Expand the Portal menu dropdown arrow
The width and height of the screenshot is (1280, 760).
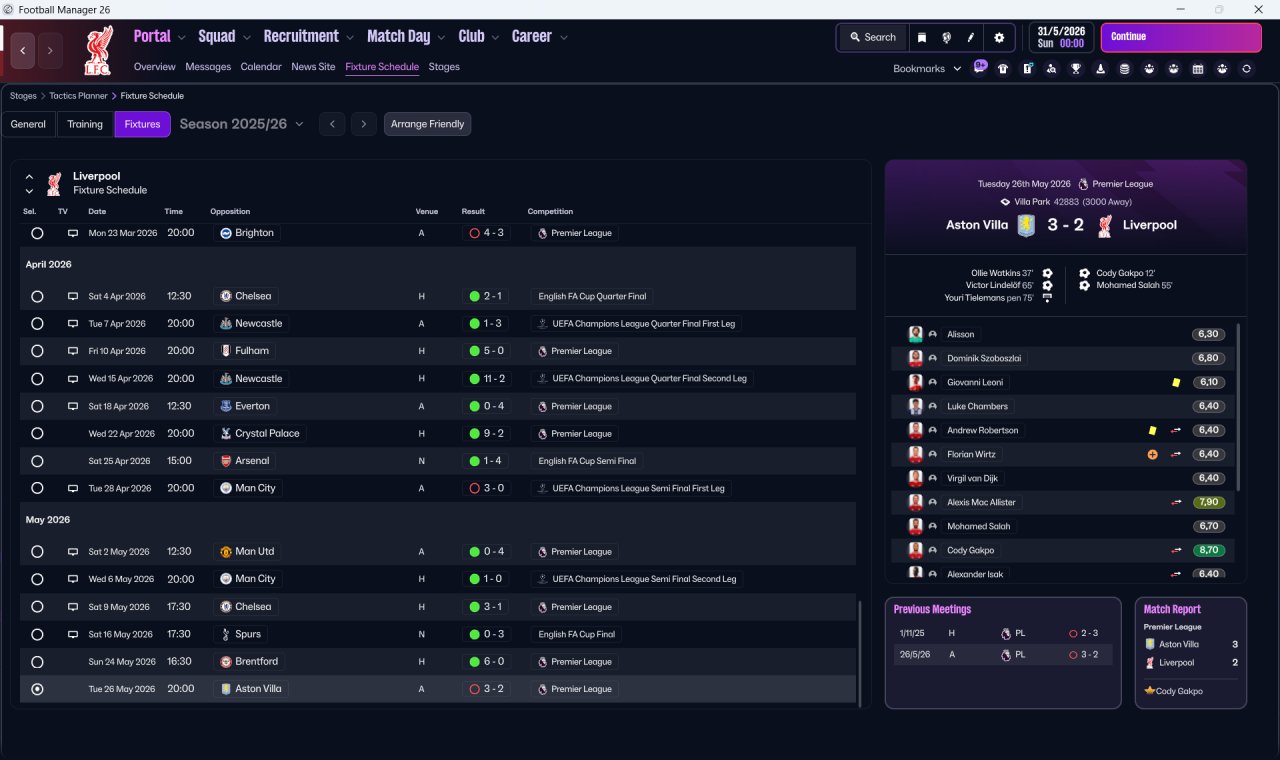point(182,38)
